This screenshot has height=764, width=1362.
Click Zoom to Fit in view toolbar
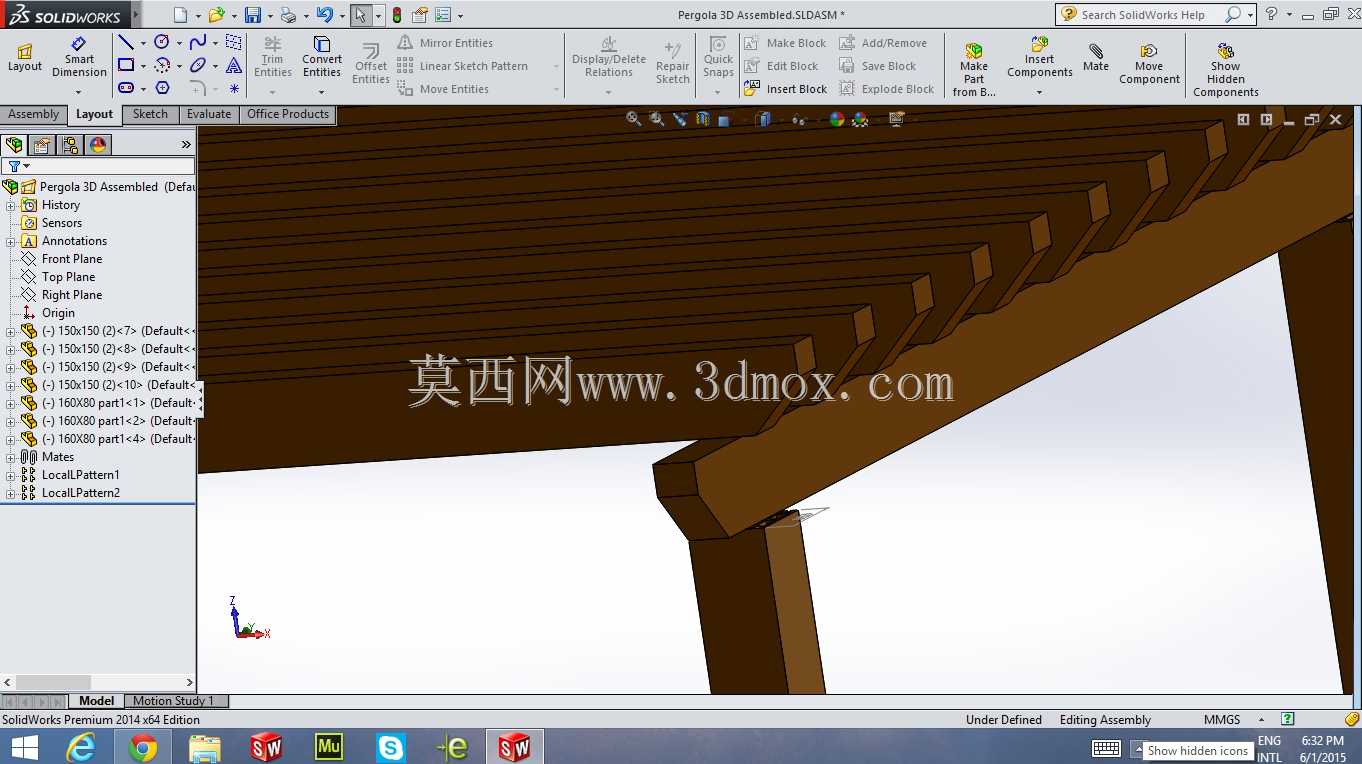click(633, 119)
